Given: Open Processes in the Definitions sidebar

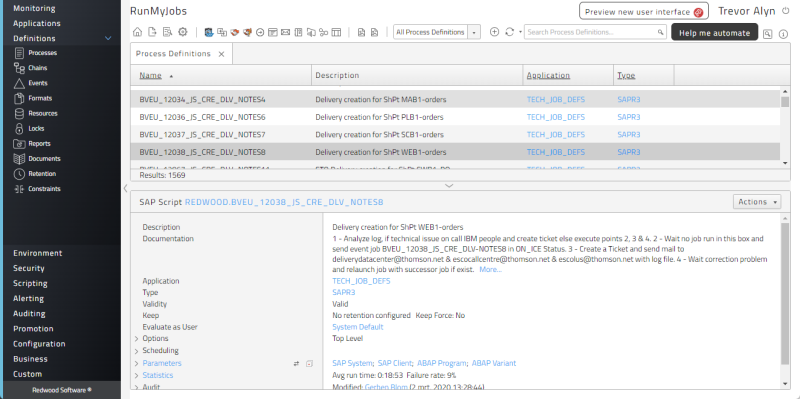Looking at the screenshot, I should pos(42,53).
